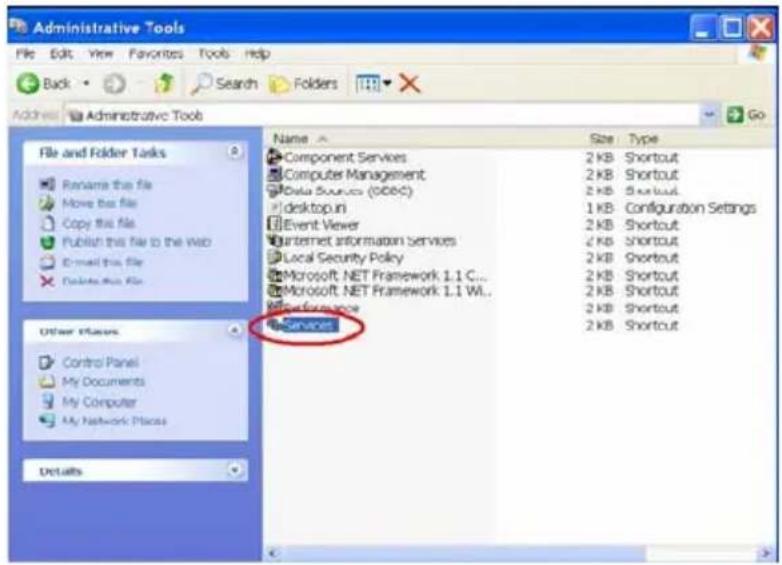This screenshot has width=782, height=565.
Task: Collapse the File and Folder Tasks panel
Action: pyautogui.click(x=234, y=151)
